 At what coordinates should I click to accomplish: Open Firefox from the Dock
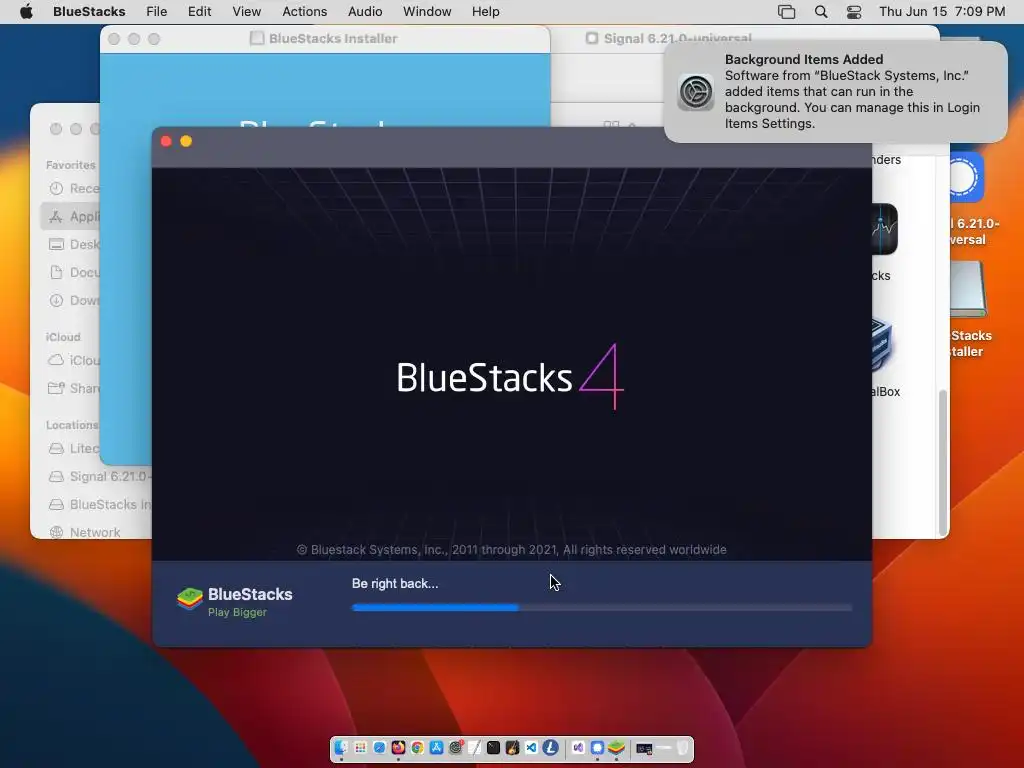coord(398,748)
